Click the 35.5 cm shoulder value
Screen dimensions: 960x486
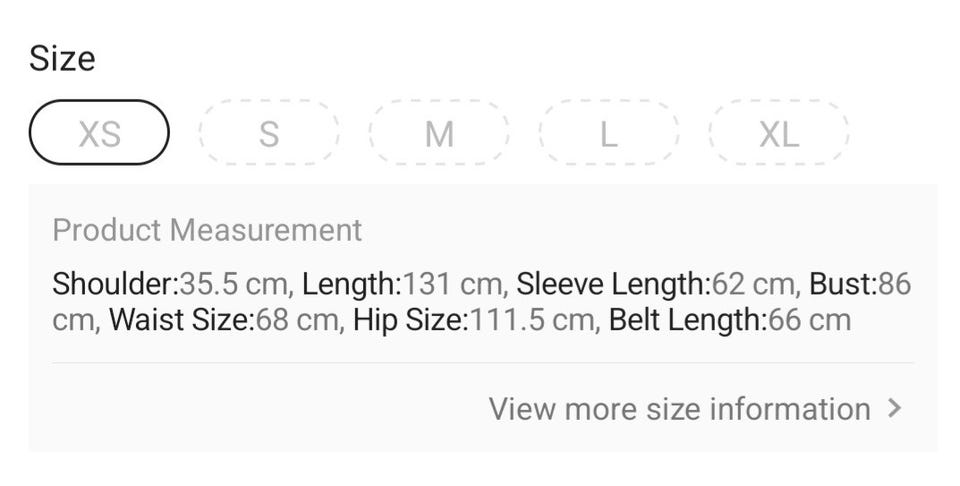(x=234, y=285)
